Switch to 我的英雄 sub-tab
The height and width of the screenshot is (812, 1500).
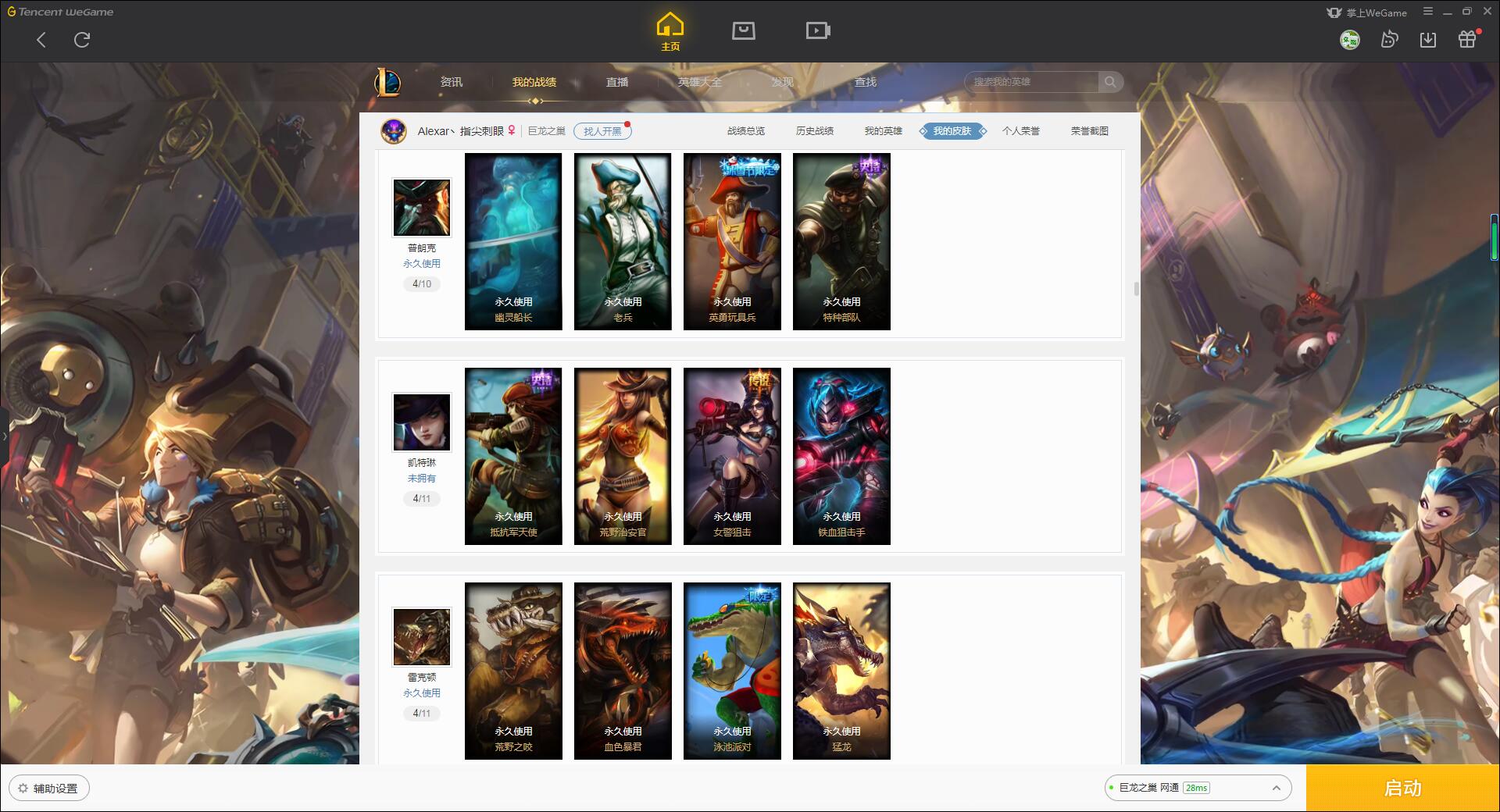tap(884, 131)
